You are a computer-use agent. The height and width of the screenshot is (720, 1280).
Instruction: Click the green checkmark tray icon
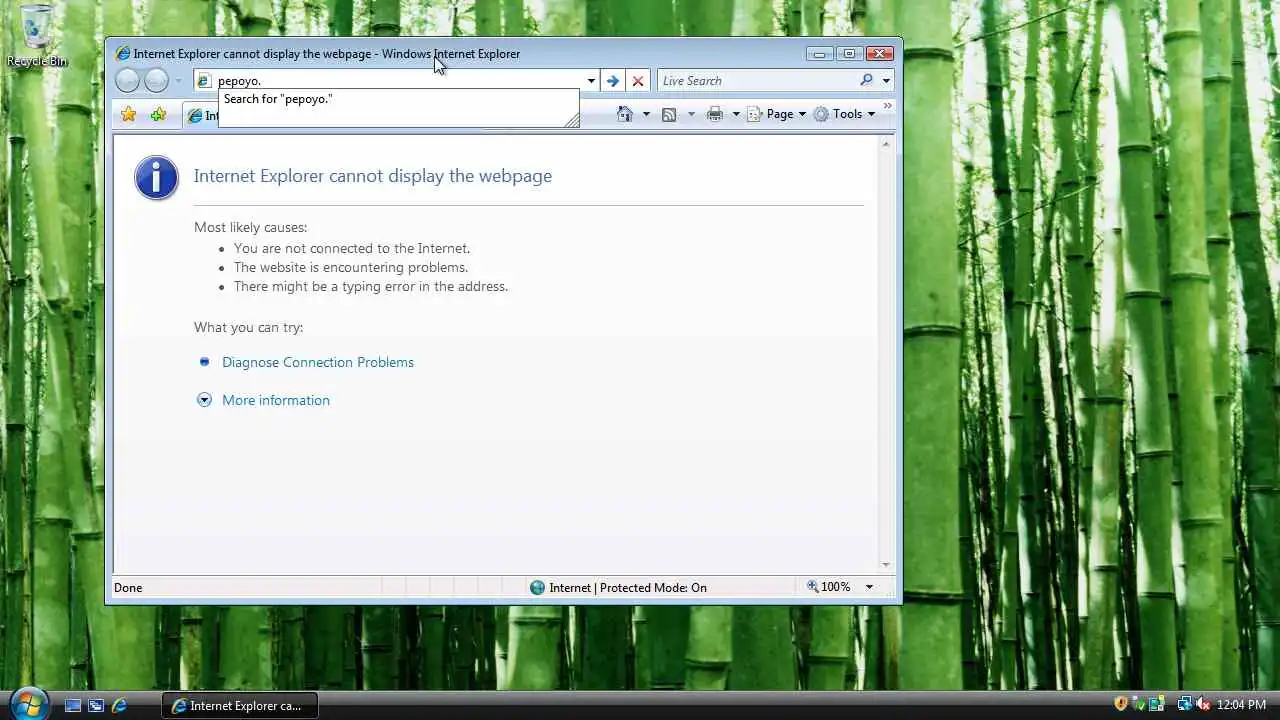[1139, 704]
